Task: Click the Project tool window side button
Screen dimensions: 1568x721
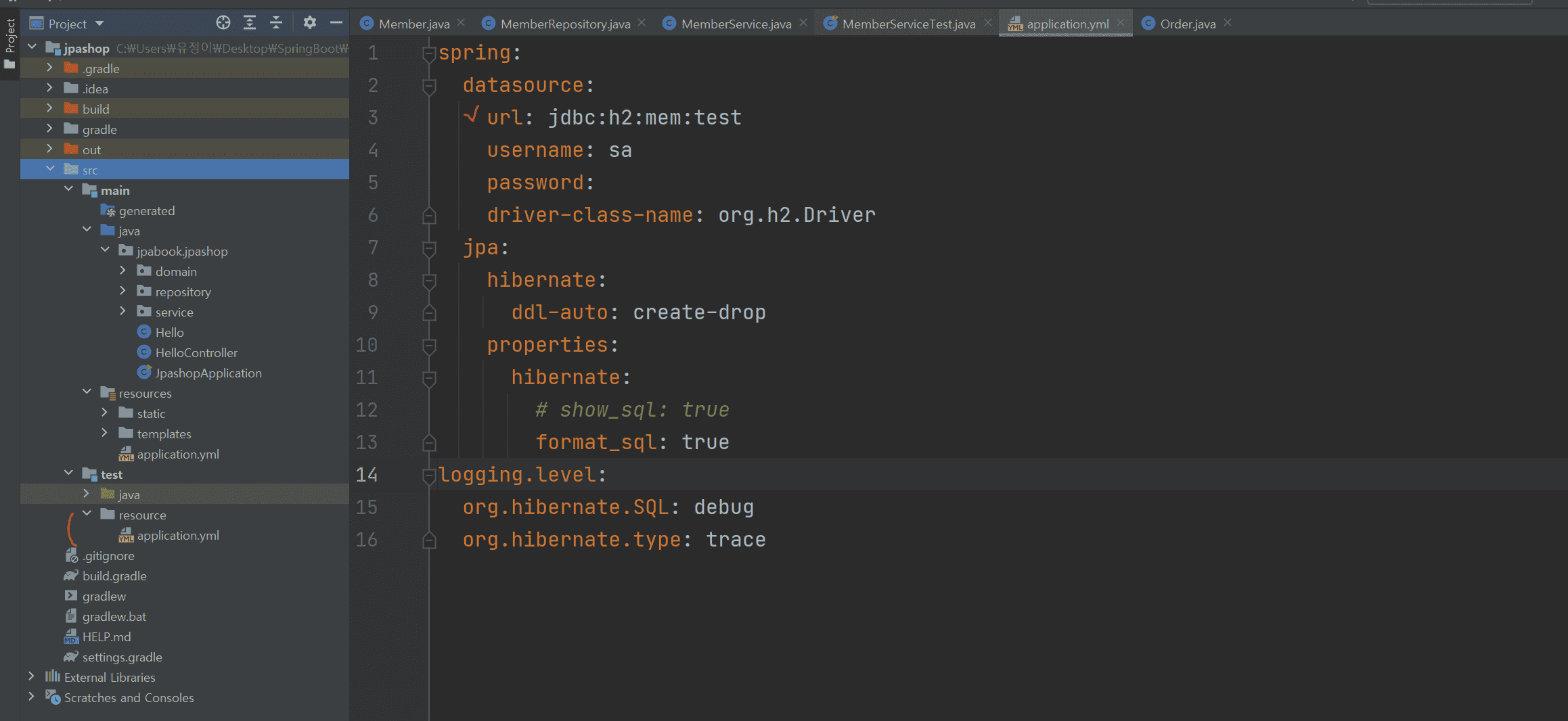Action: coord(9,42)
